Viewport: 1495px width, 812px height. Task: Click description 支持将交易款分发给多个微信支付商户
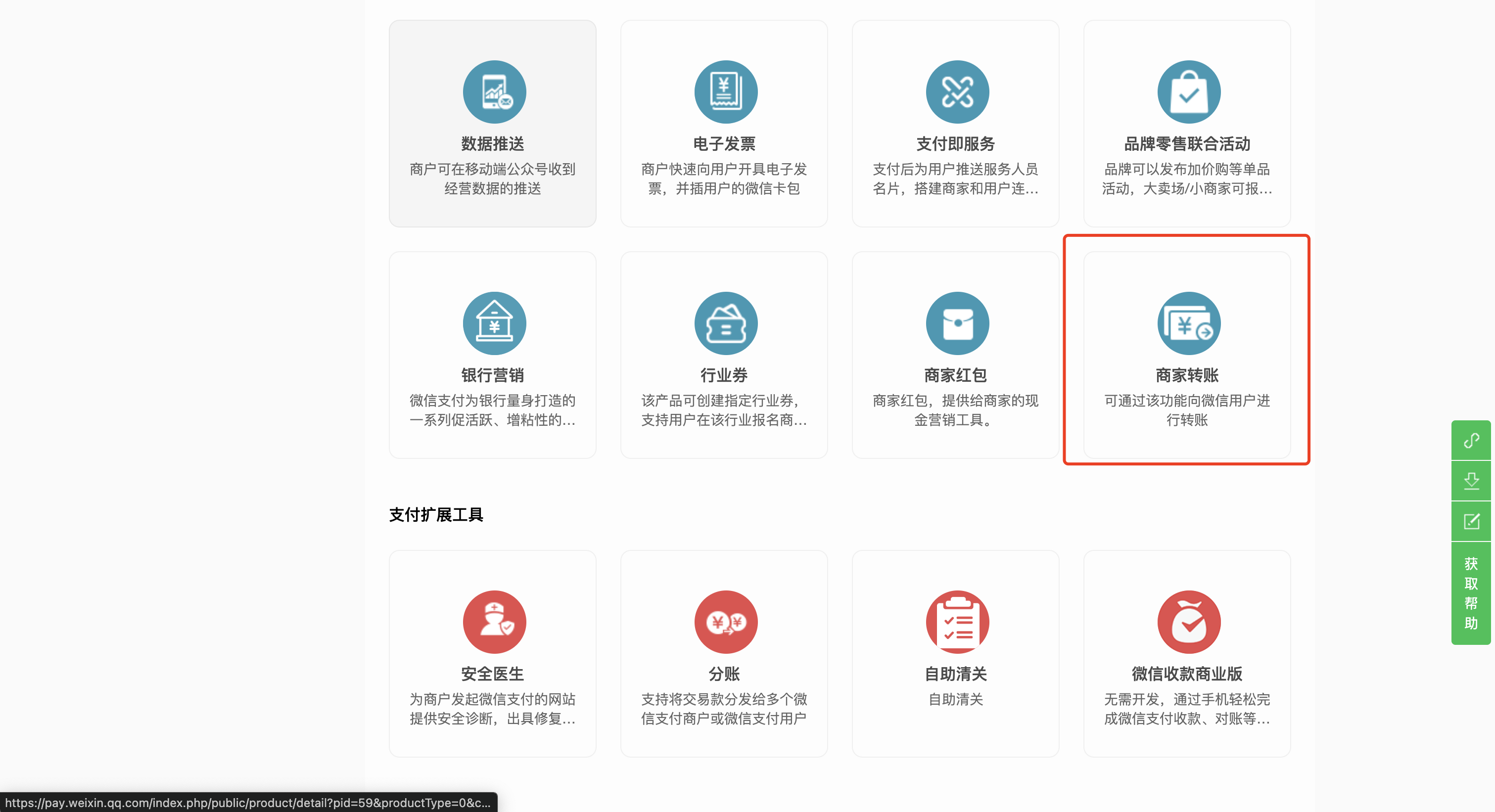[x=724, y=709]
